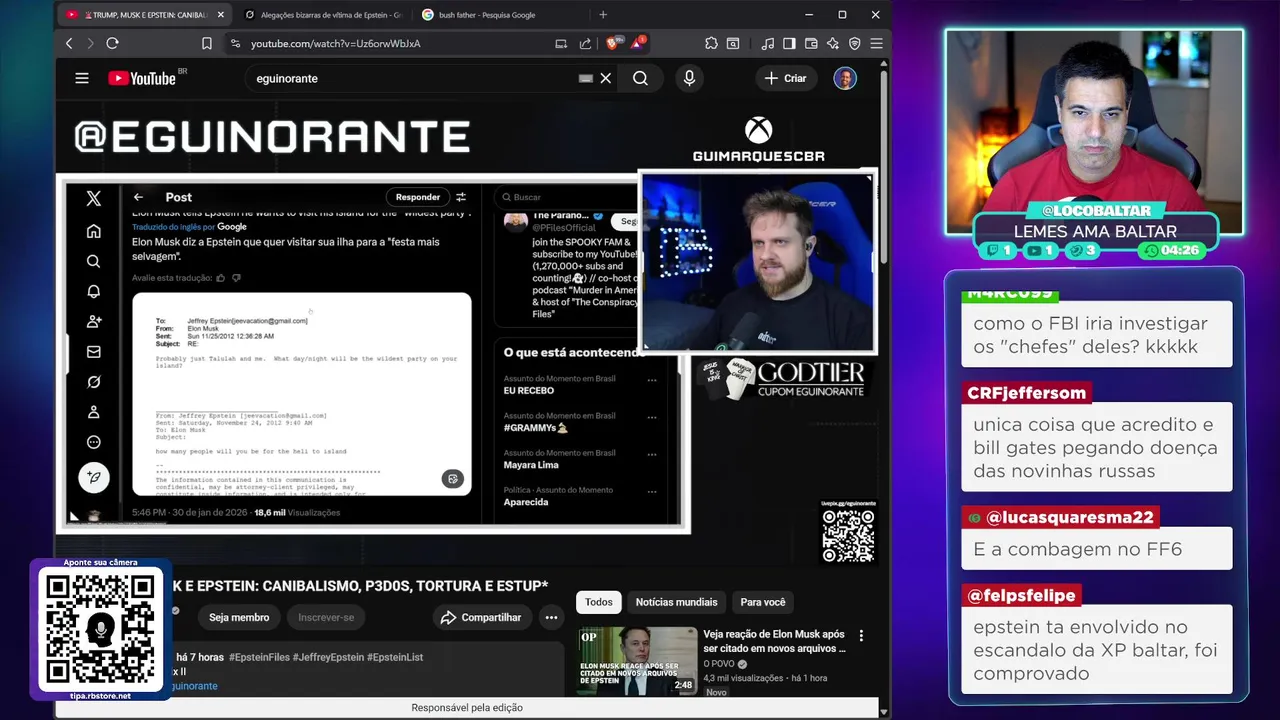Click the Brave Shields lion icon

tap(612, 43)
